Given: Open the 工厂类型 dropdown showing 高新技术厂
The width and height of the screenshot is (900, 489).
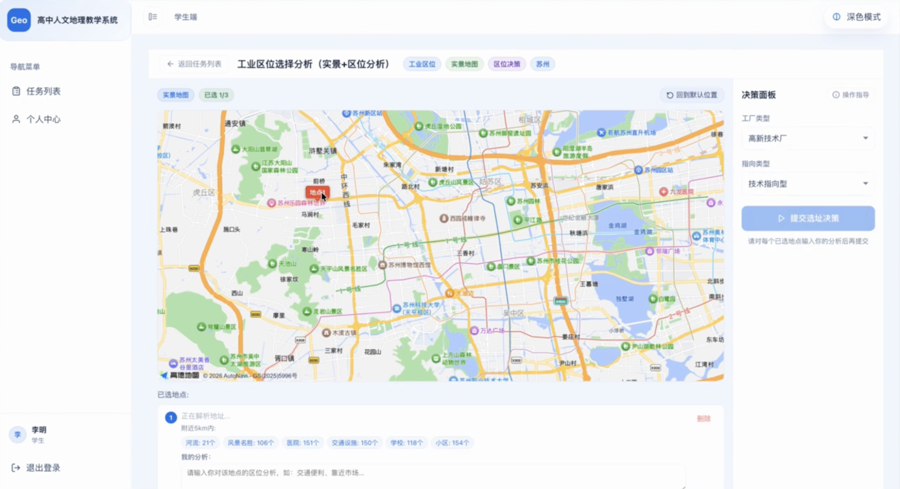Looking at the screenshot, I should click(x=808, y=138).
